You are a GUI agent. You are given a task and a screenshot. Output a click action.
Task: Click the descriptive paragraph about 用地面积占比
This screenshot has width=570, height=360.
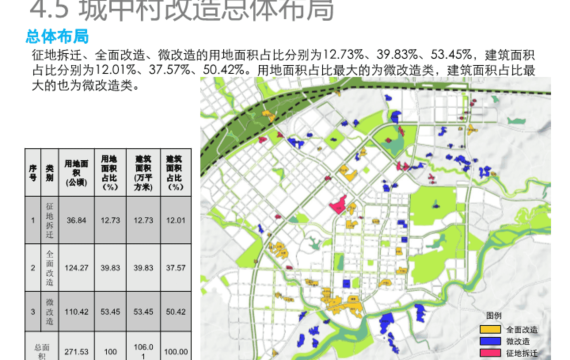click(x=284, y=70)
